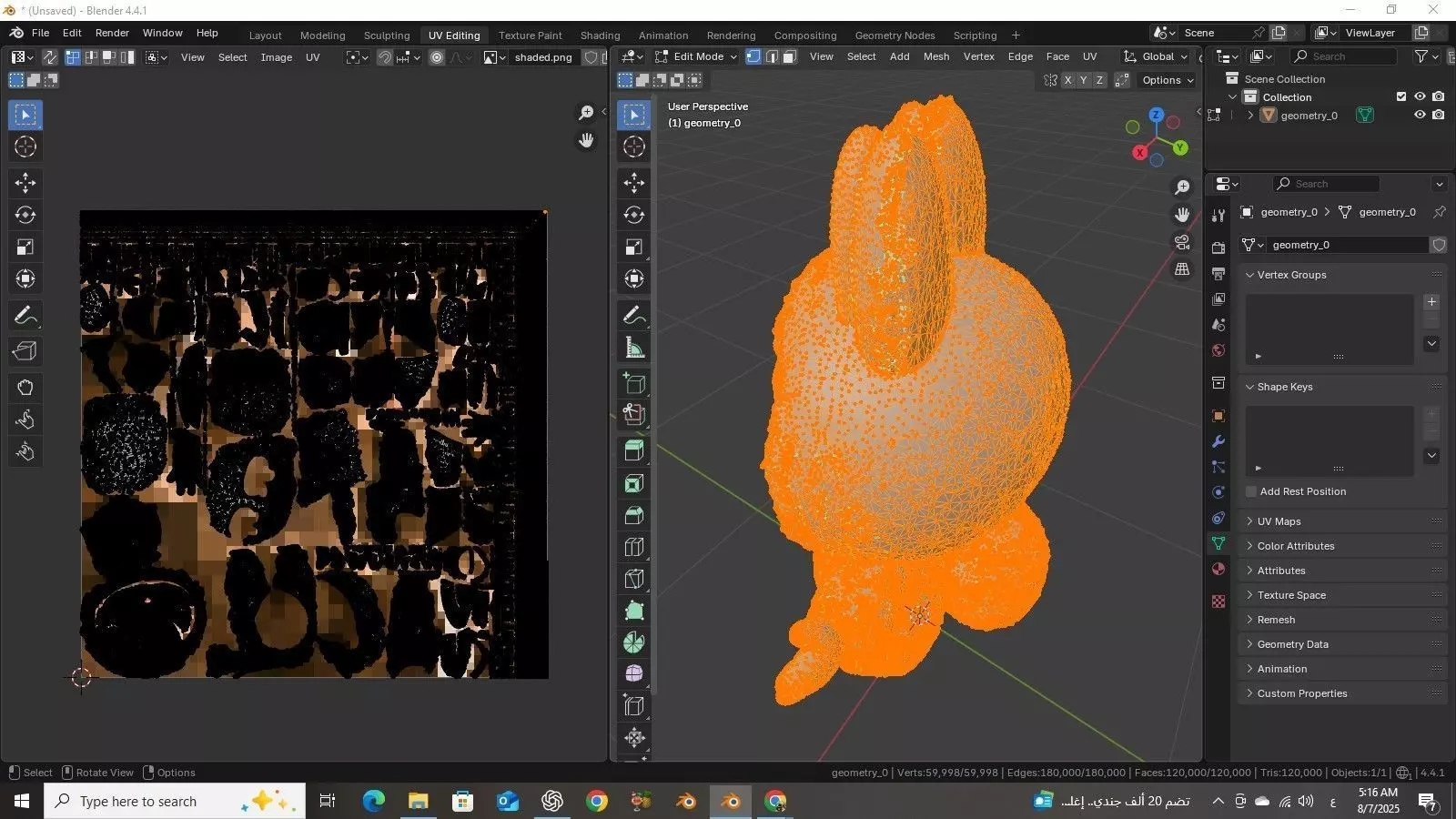The image size is (1456, 819).
Task: Open the Texture properties tab
Action: tap(1218, 602)
